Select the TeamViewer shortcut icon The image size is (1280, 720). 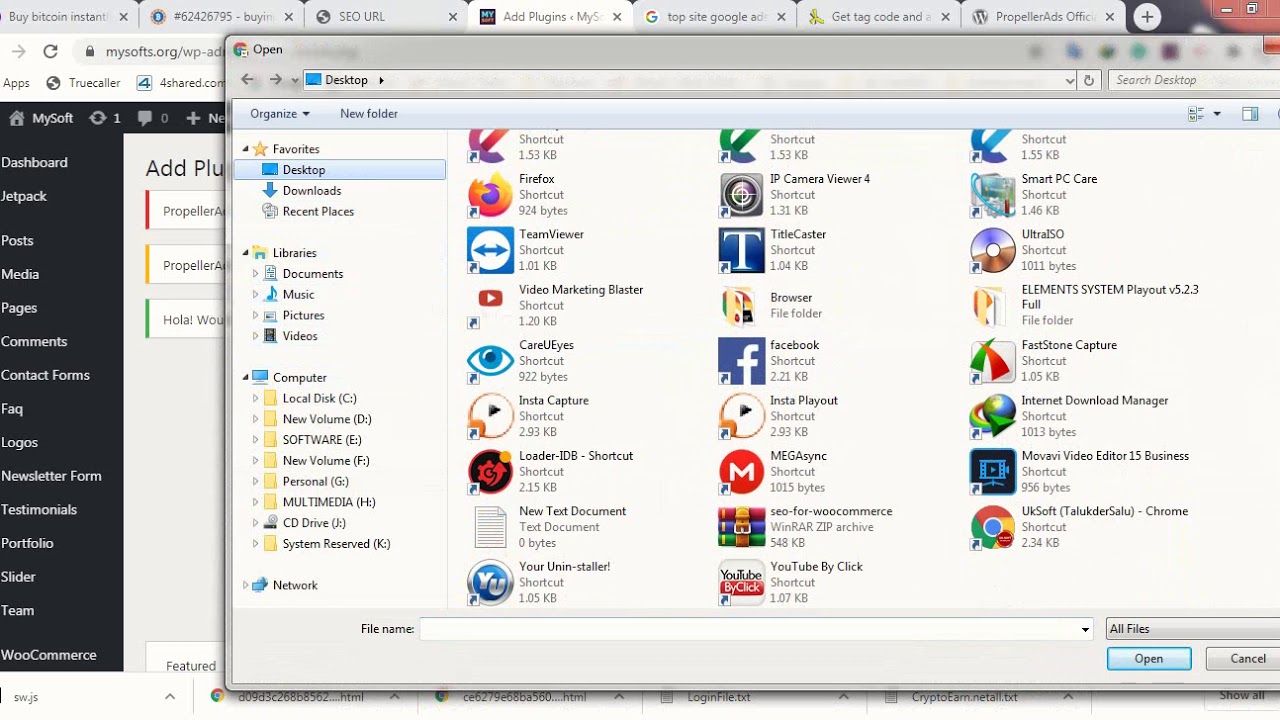click(490, 250)
